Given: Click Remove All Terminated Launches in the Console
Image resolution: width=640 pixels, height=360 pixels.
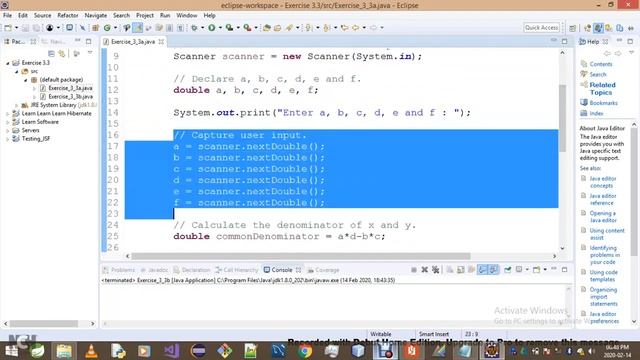Looking at the screenshot, I should pos(436,270).
